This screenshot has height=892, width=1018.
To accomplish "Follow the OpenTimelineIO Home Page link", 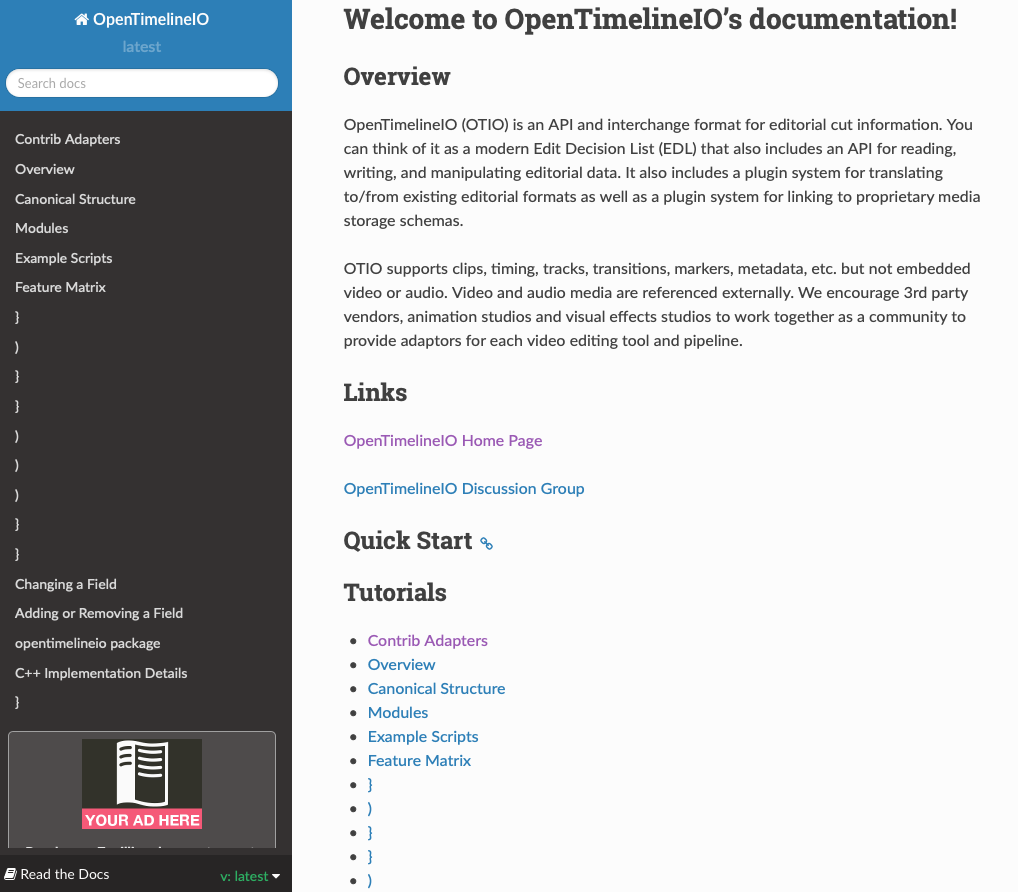I will [x=443, y=440].
